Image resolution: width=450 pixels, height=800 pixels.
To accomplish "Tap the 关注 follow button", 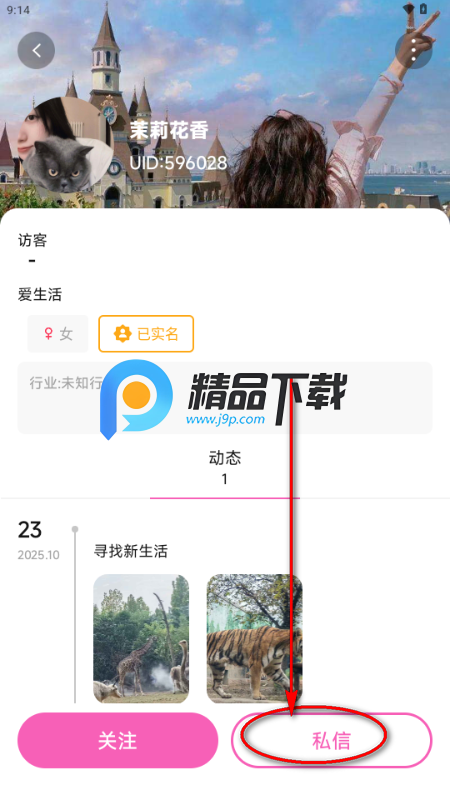I will [x=118, y=740].
